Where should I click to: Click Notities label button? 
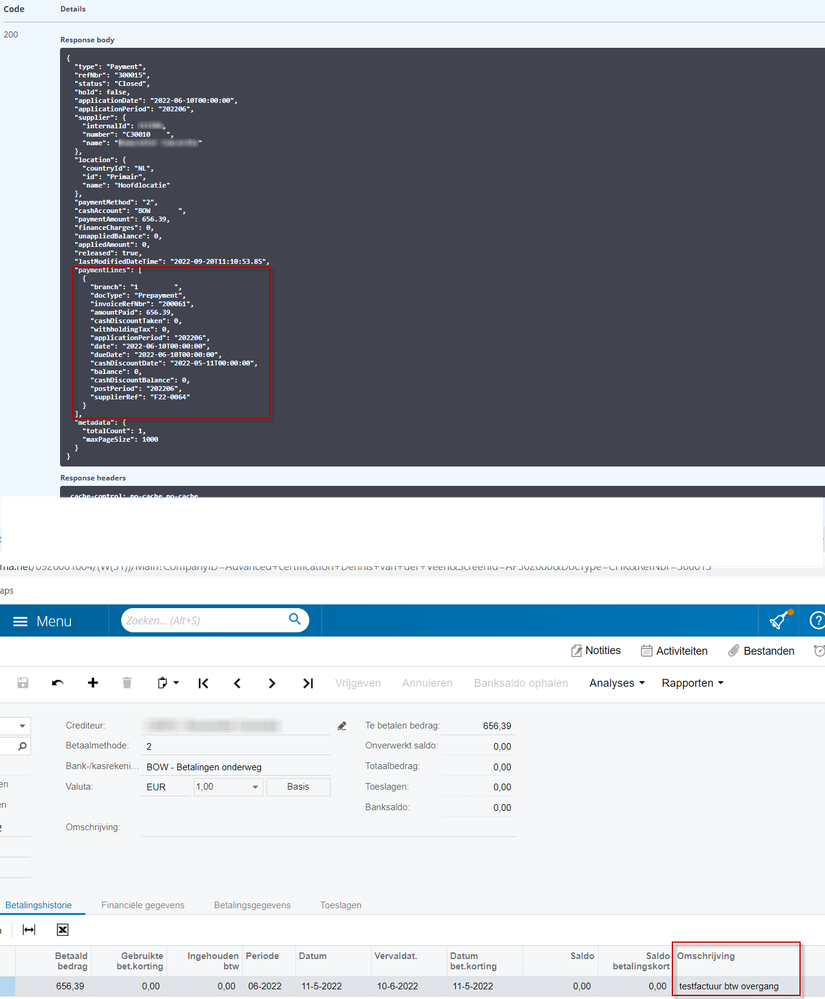tap(603, 650)
